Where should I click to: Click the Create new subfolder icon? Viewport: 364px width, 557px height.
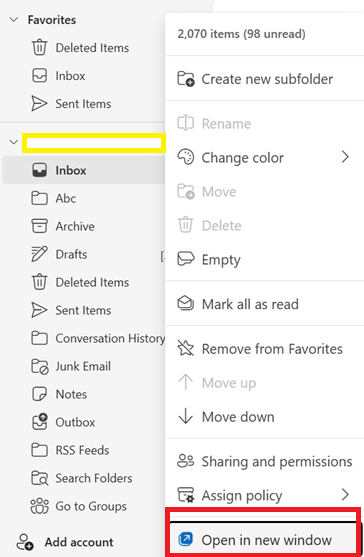pyautogui.click(x=186, y=79)
